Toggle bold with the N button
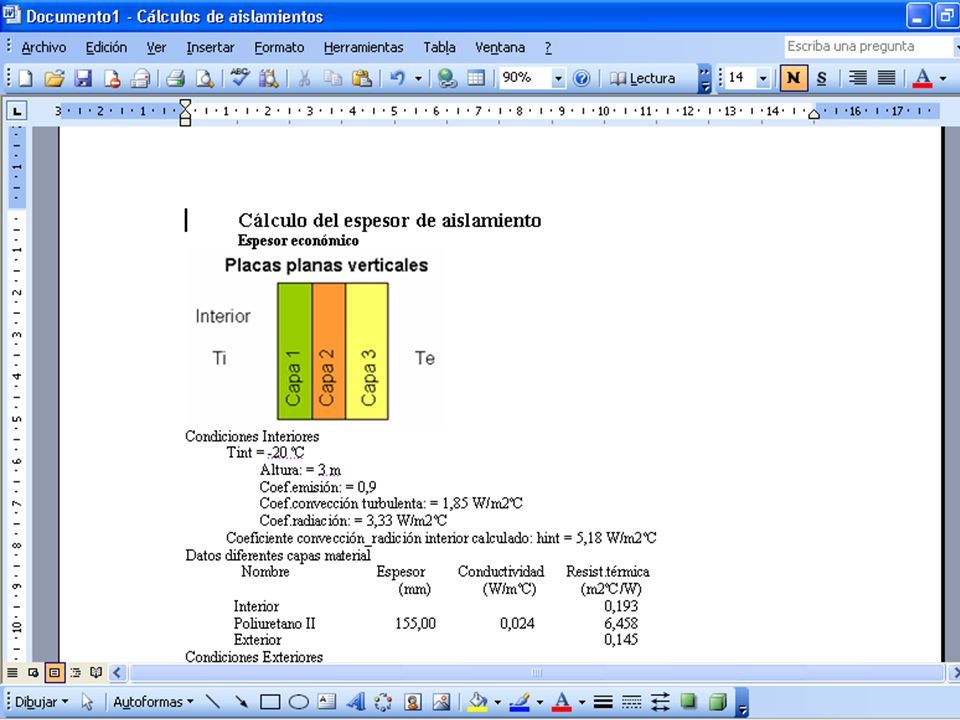The image size is (960, 720). 793,78
